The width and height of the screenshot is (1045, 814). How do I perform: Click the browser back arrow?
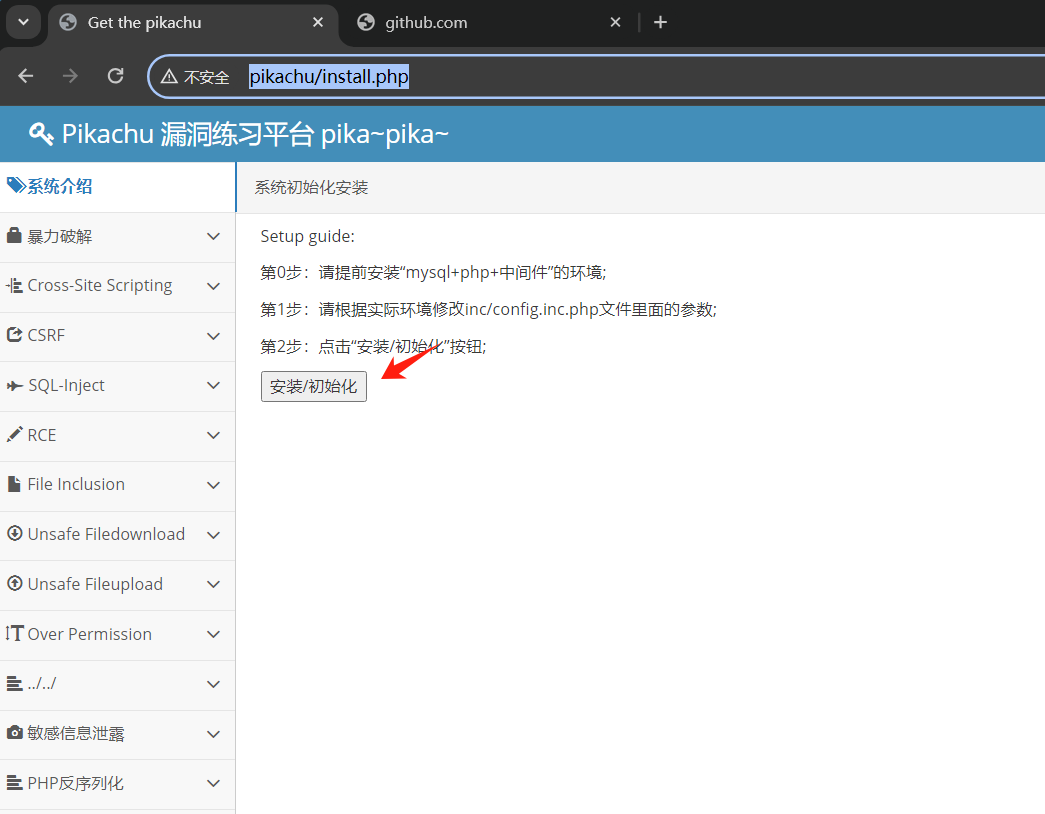pyautogui.click(x=26, y=76)
